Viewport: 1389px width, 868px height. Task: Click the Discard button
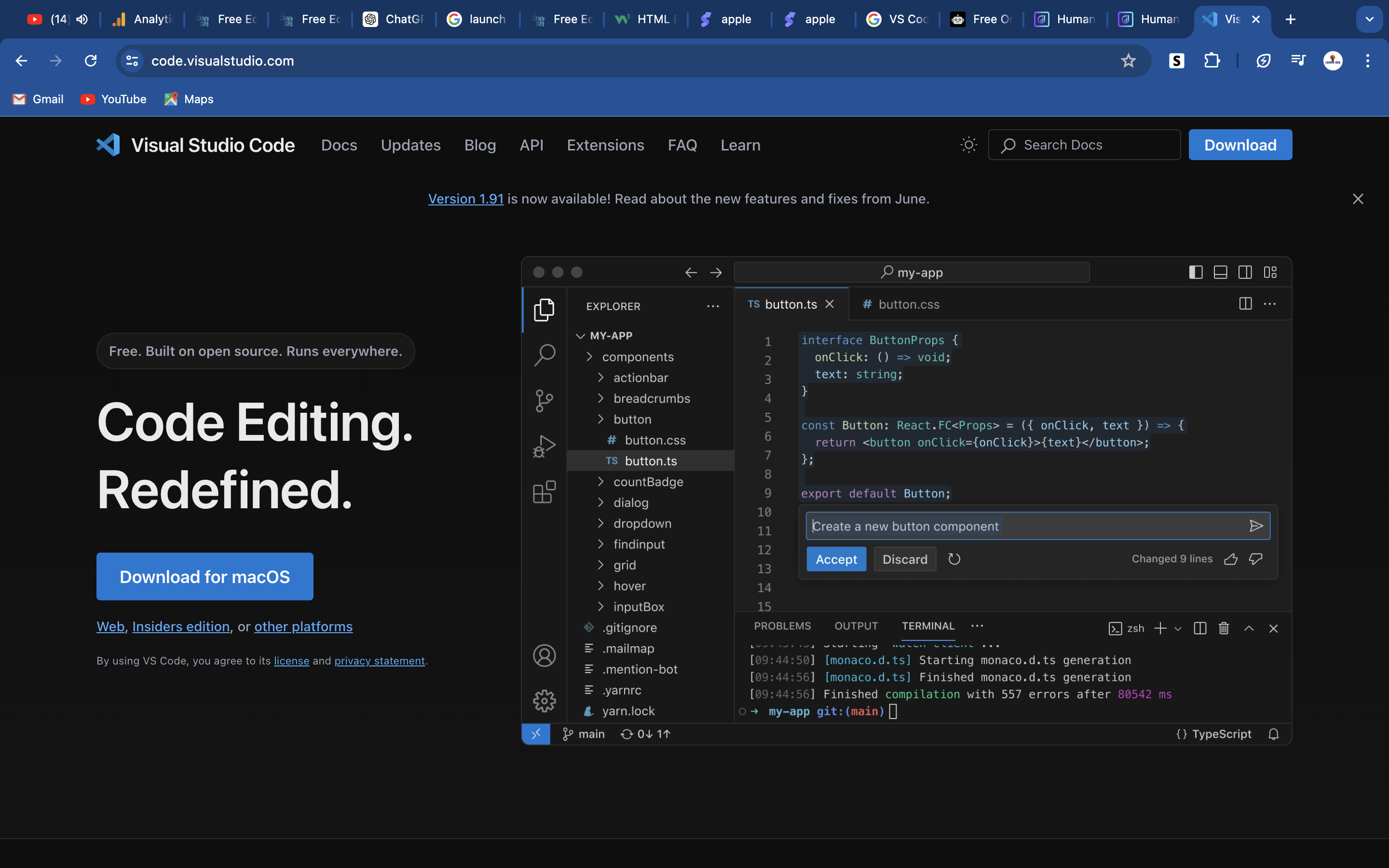pos(905,559)
